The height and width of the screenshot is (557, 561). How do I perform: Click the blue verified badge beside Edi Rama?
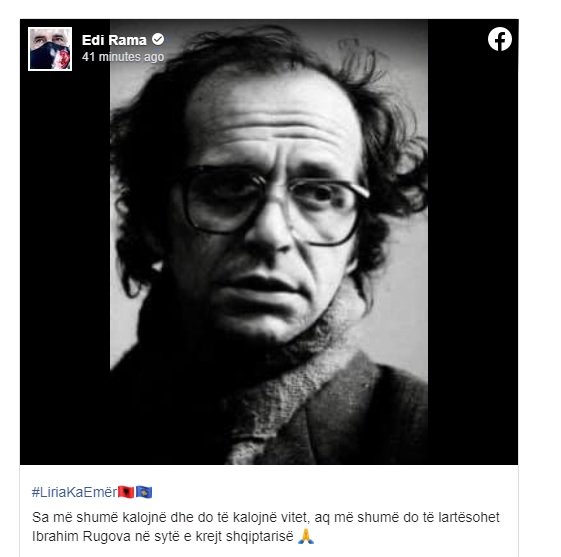158,39
